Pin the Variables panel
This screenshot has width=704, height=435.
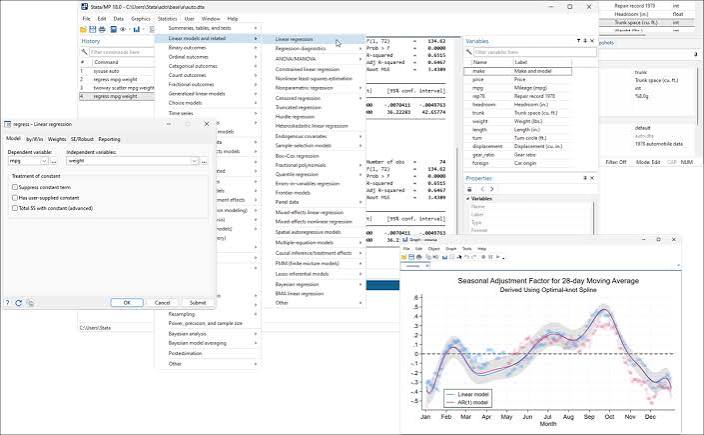585,41
